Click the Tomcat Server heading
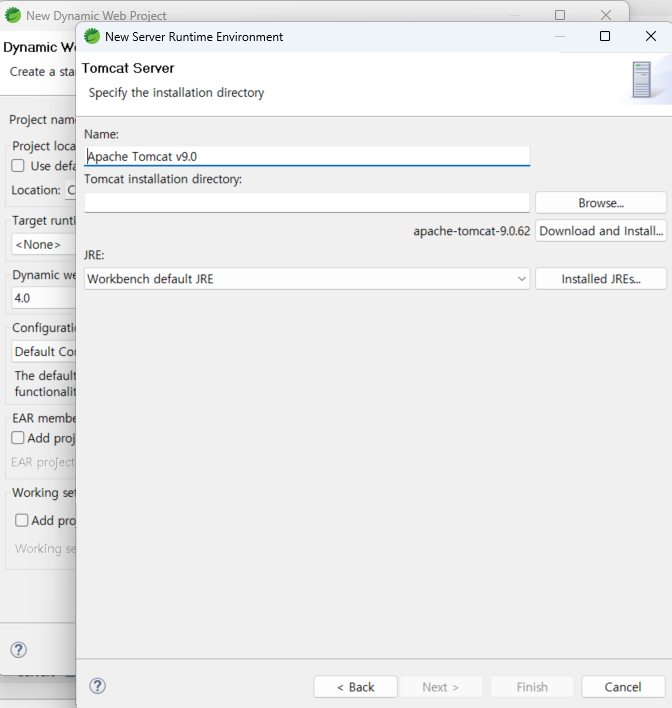The height and width of the screenshot is (708, 672). [x=128, y=68]
